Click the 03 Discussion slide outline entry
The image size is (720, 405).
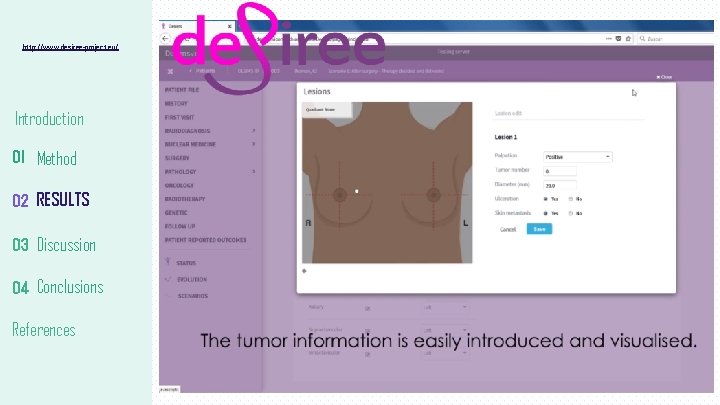click(x=54, y=245)
